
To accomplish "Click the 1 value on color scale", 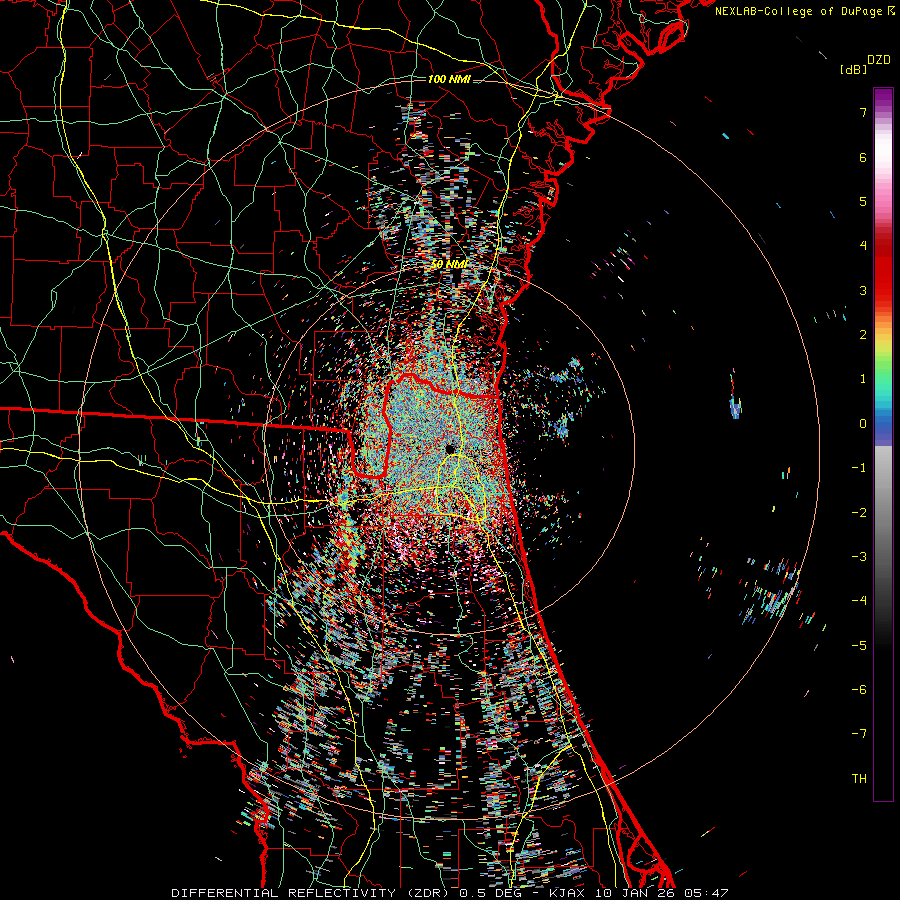I will pos(863,379).
